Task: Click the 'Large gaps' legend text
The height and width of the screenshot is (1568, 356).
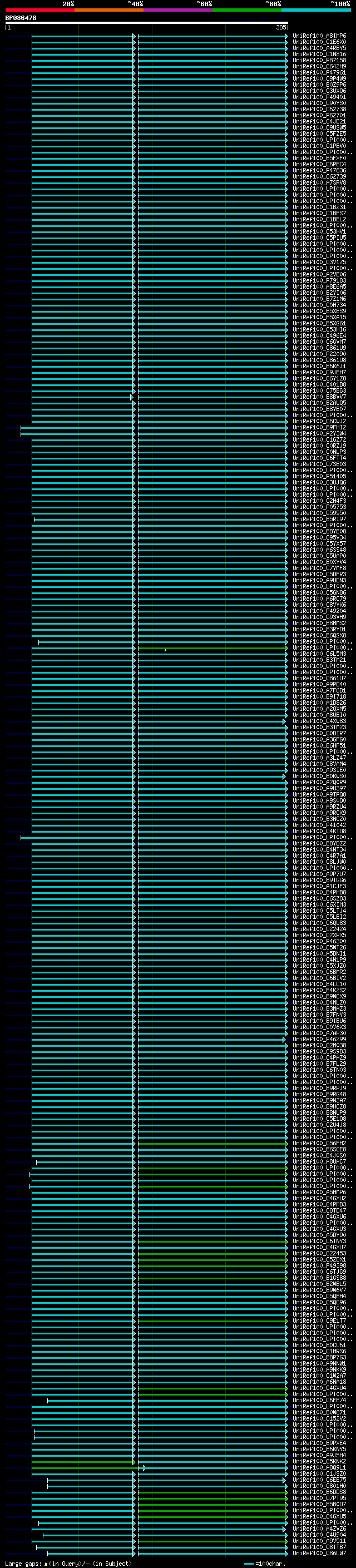Action: click(x=23, y=1563)
